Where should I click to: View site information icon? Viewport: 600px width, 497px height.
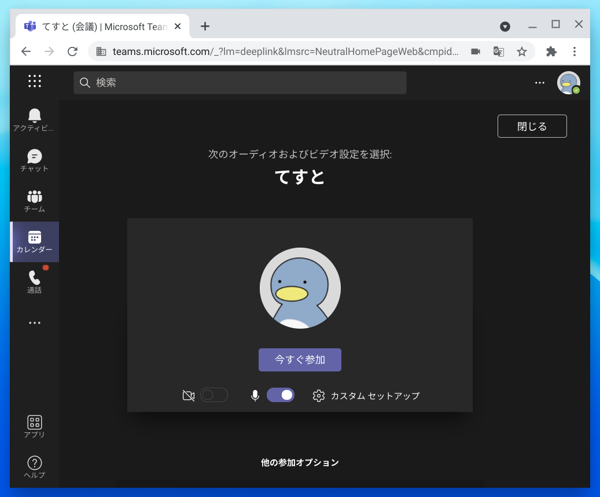[101, 51]
